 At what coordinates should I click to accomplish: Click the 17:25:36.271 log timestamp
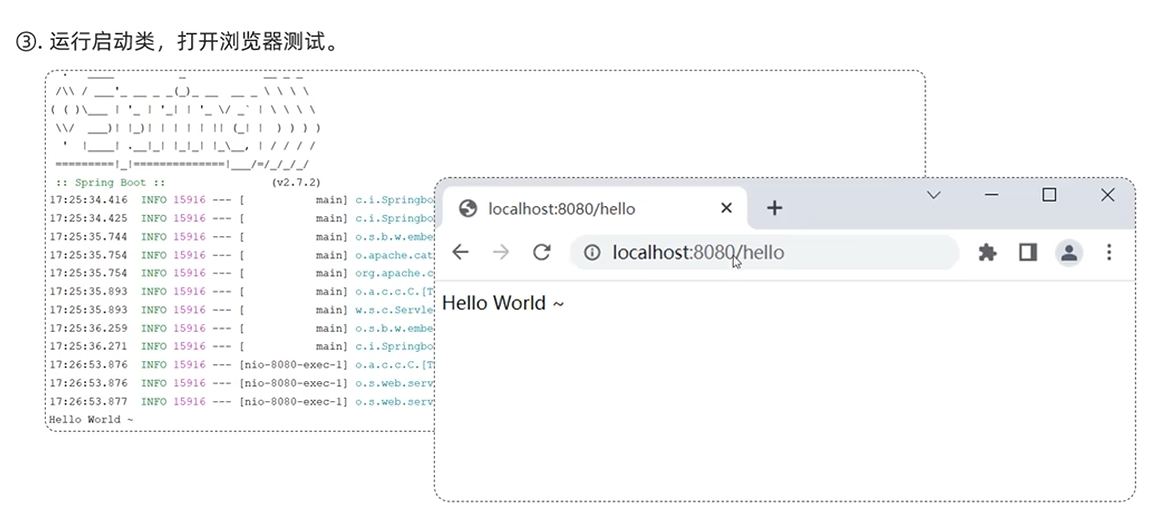click(x=88, y=346)
